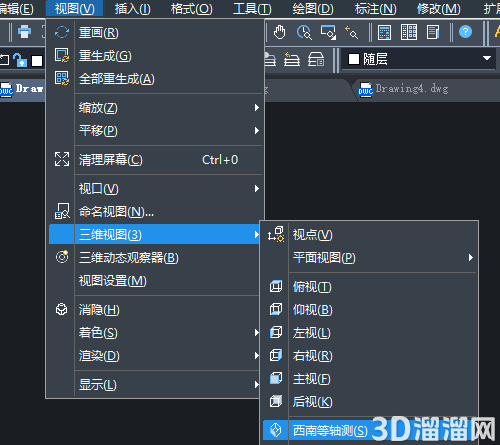The height and width of the screenshot is (445, 500).
Task: Choose 俯视(T) in the submenu
Action: (369, 287)
